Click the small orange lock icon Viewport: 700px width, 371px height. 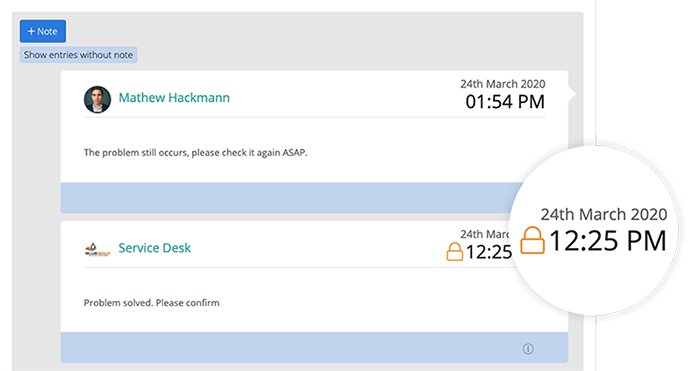pos(454,252)
